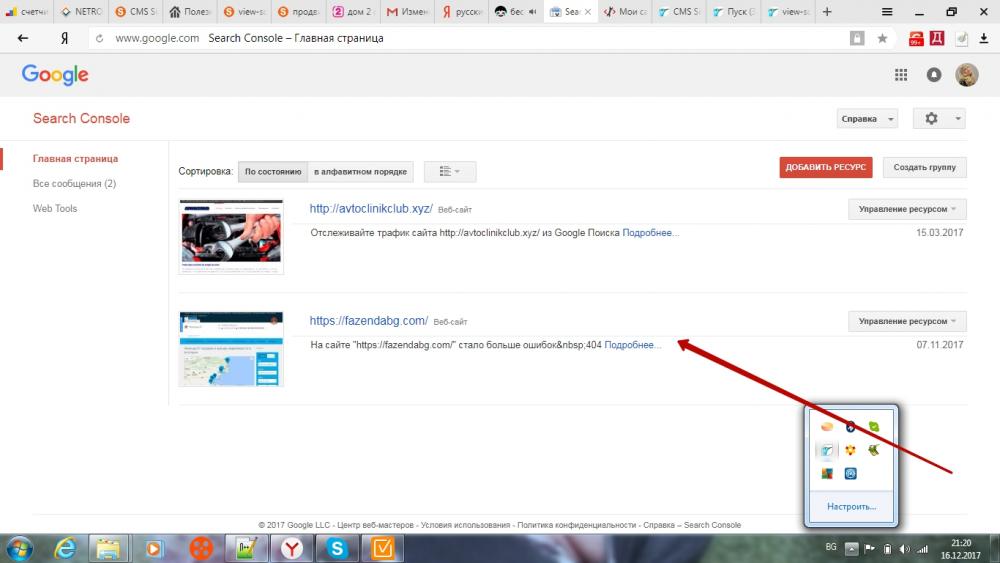
Task: Click the highlighted blue feather tray icon
Action: coord(827,450)
